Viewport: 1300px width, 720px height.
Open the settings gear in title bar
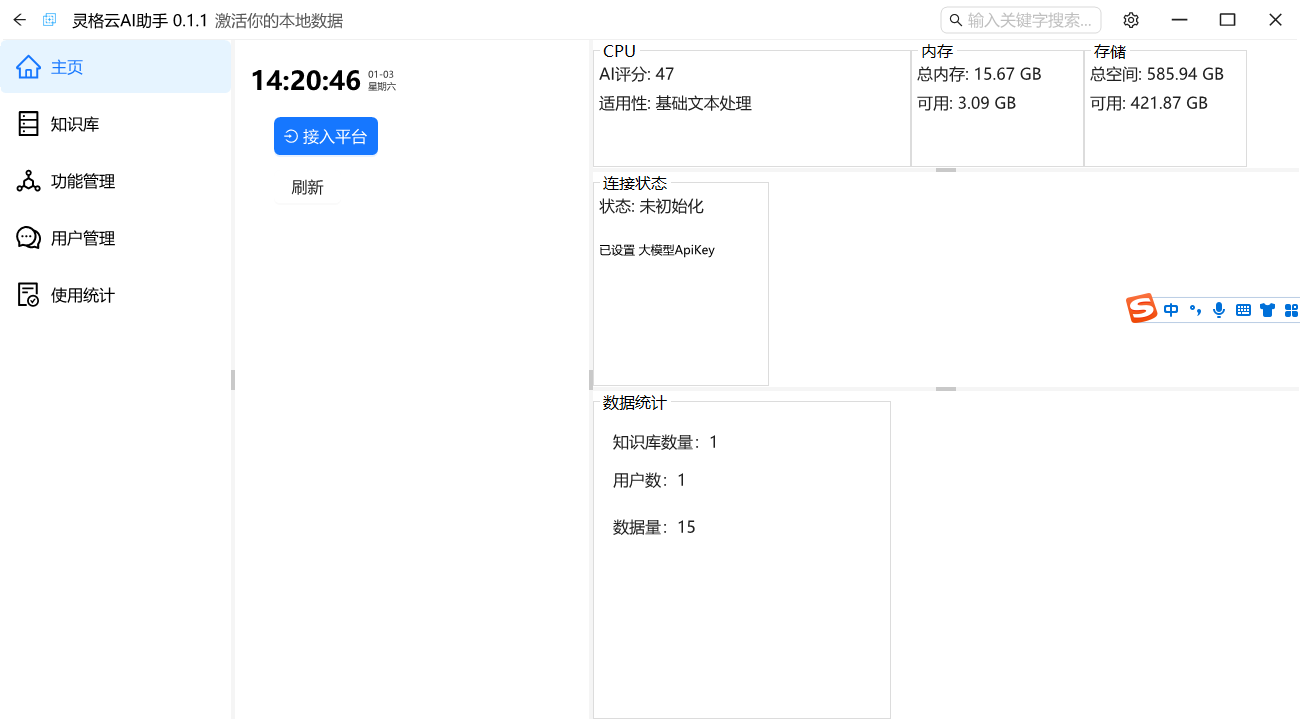pos(1130,19)
